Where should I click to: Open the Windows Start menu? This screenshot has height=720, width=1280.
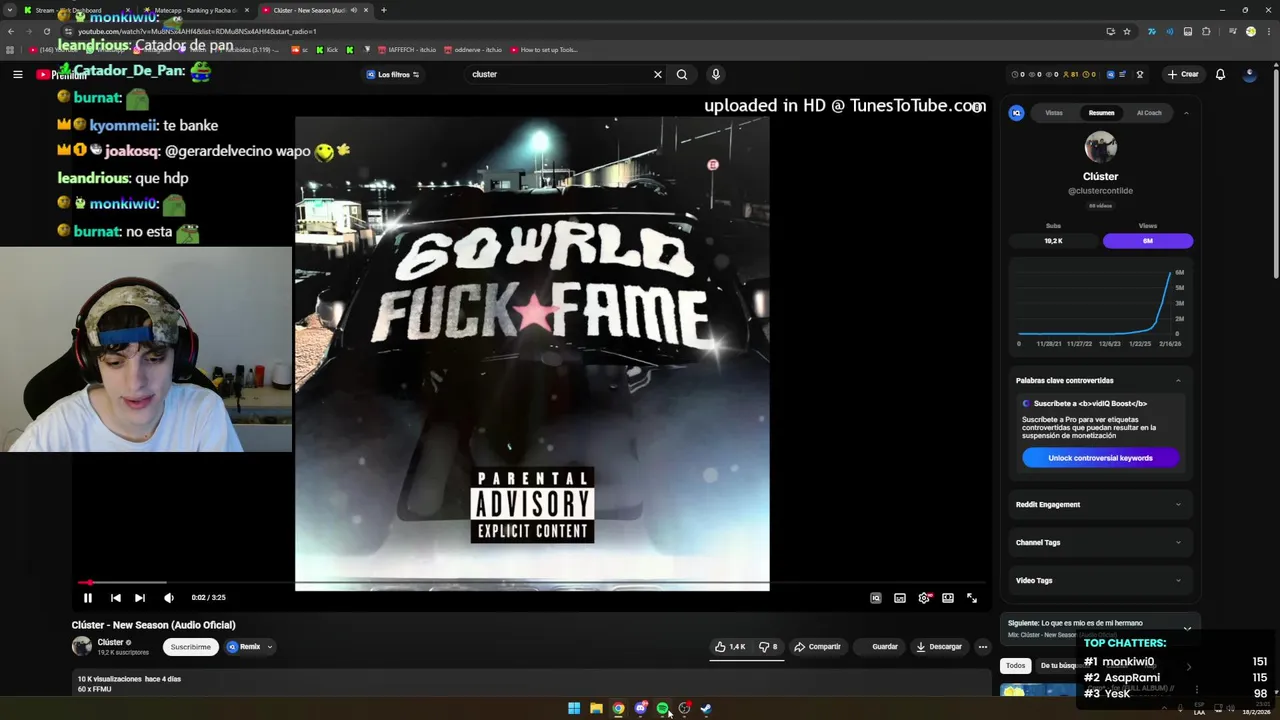click(x=574, y=708)
